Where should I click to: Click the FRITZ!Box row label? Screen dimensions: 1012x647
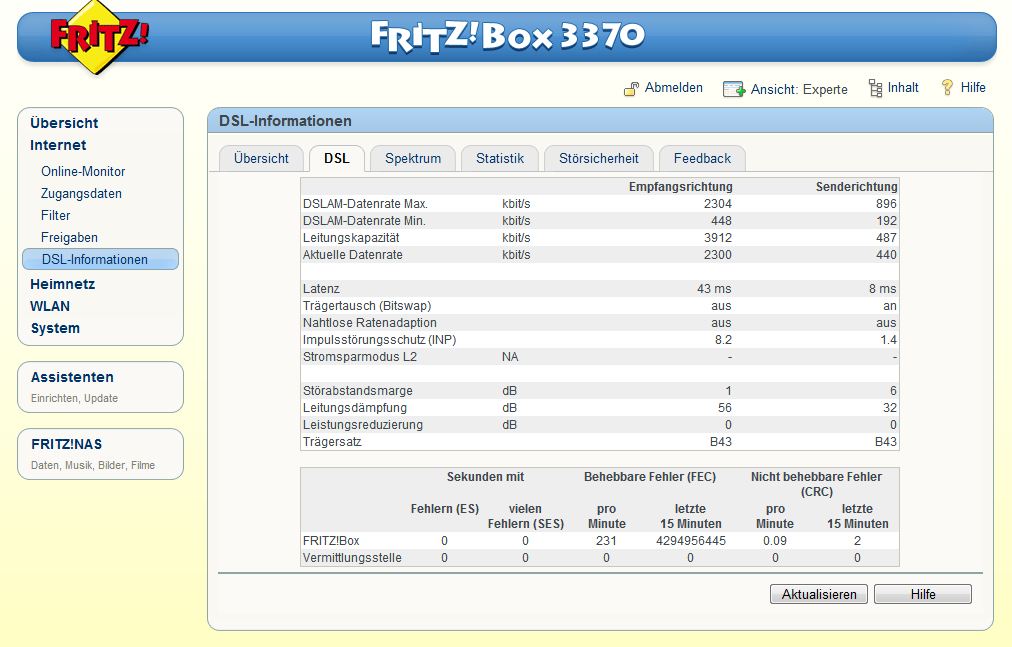pyautogui.click(x=331, y=540)
